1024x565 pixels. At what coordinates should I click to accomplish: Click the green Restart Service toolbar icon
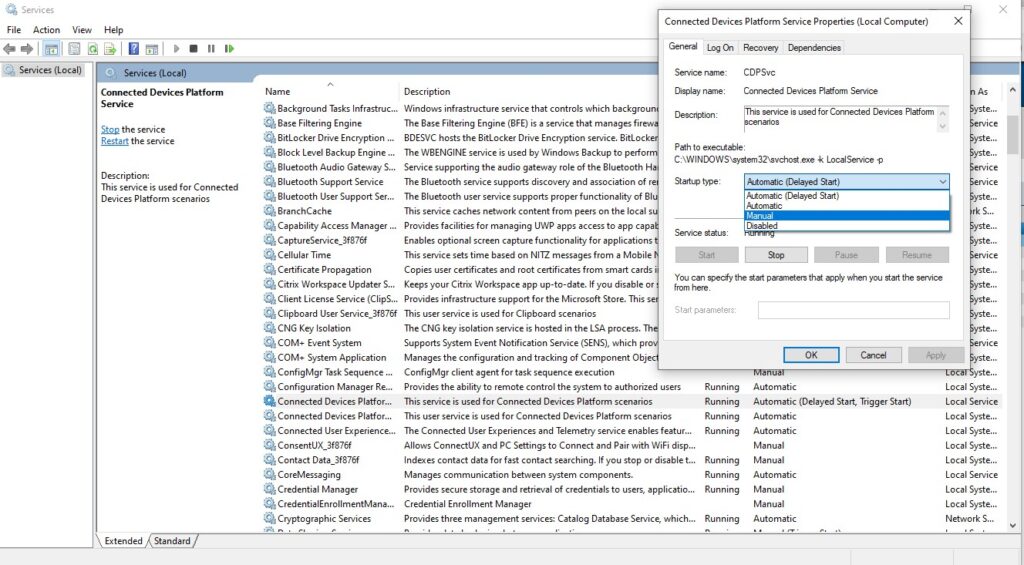click(x=229, y=48)
